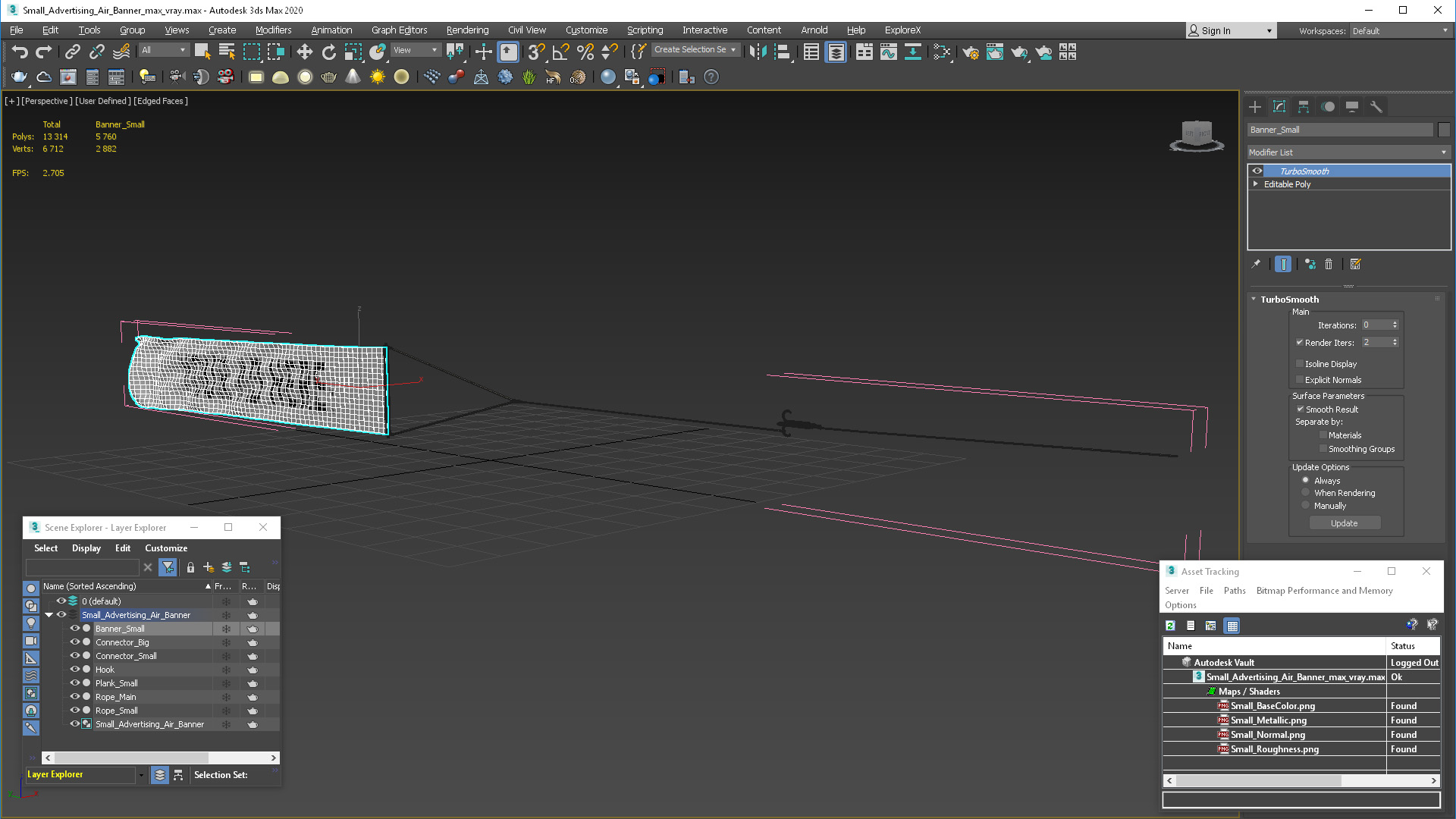1456x819 pixels.
Task: Click the Iterations spinner arrows
Action: coord(1395,325)
